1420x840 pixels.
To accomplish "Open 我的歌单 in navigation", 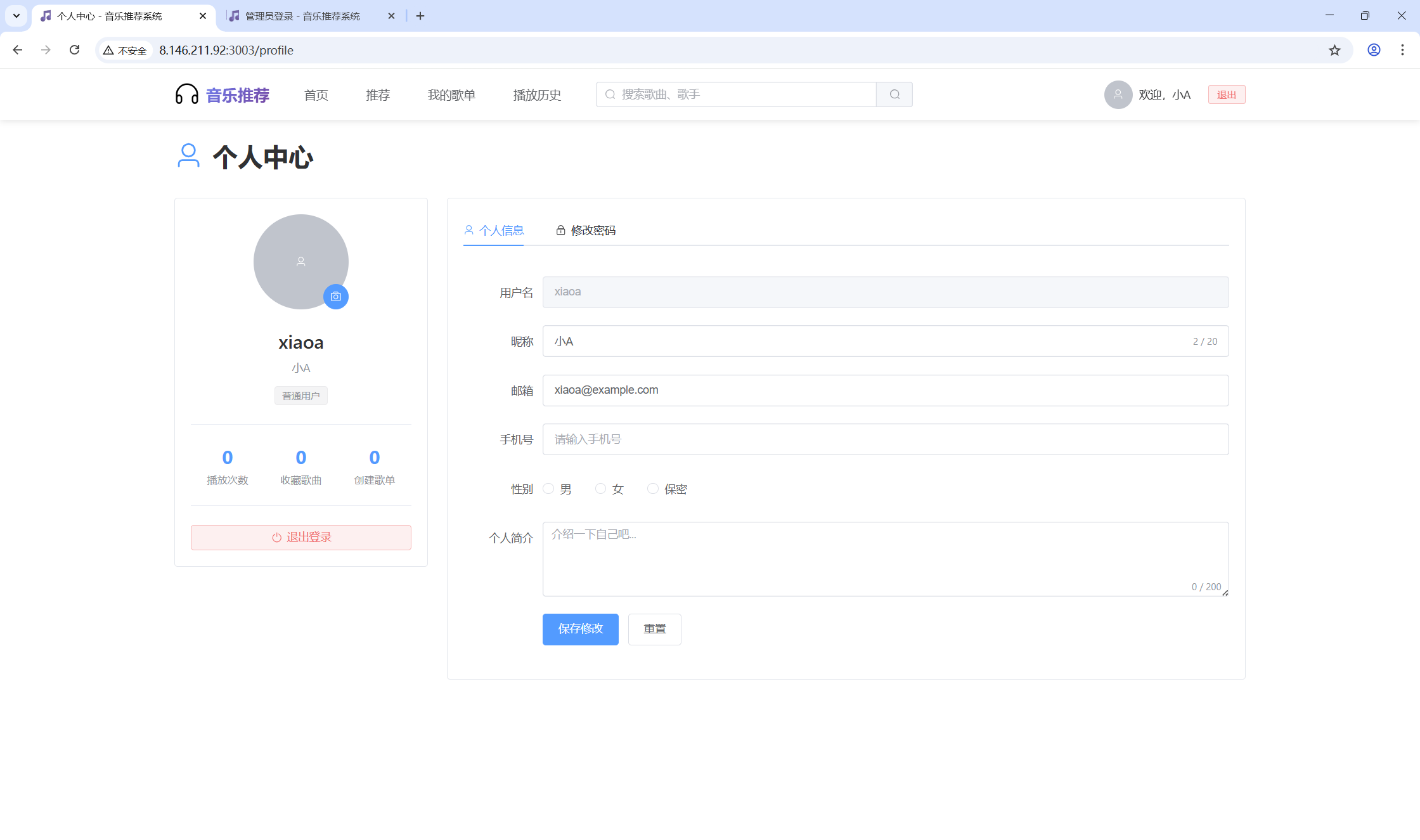I will point(451,95).
